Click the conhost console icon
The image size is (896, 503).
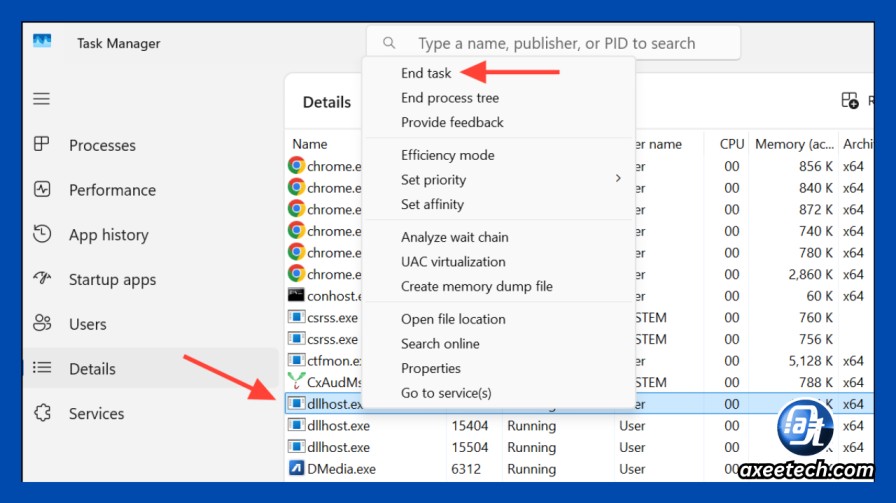coord(296,295)
